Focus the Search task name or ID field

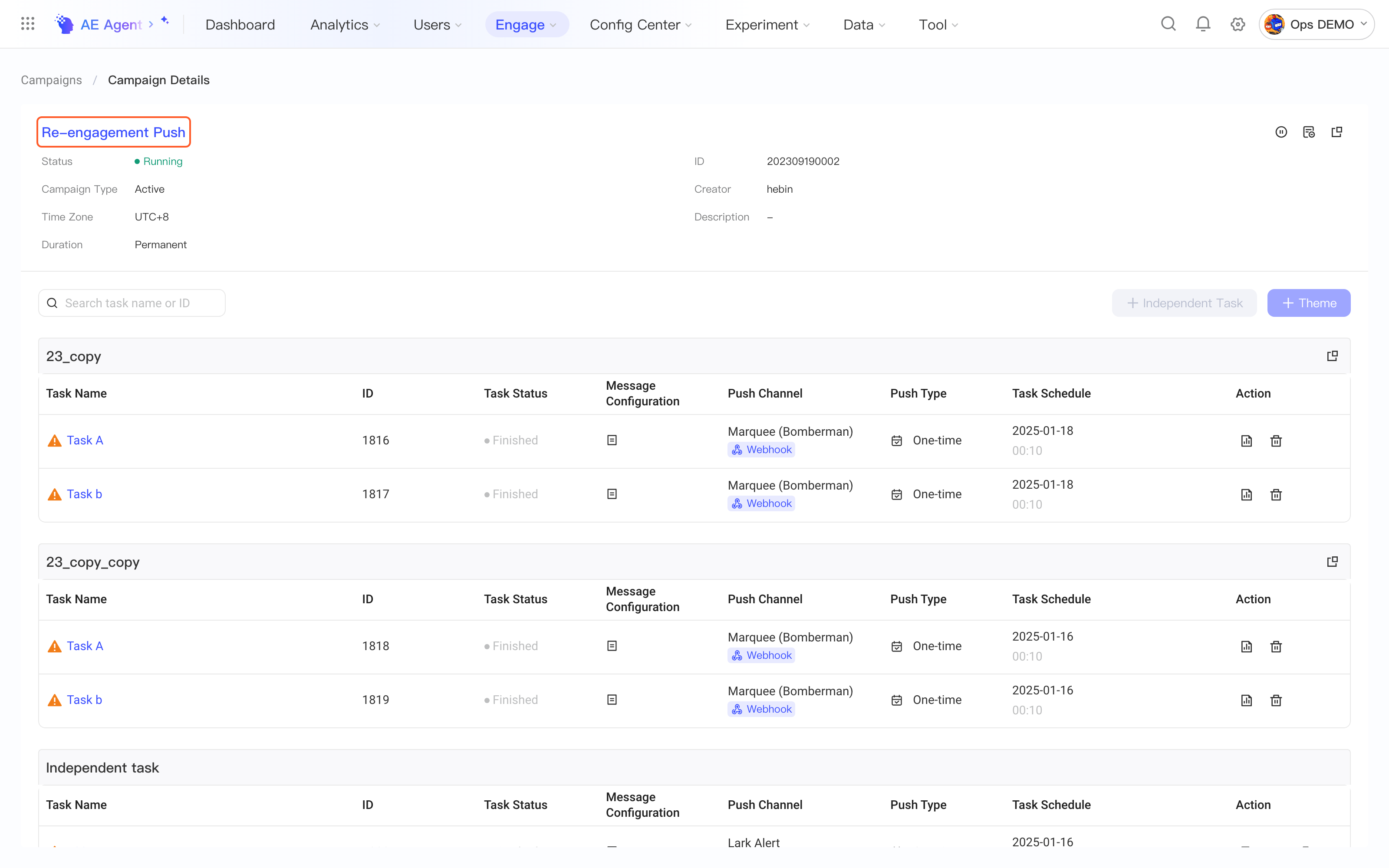point(132,302)
